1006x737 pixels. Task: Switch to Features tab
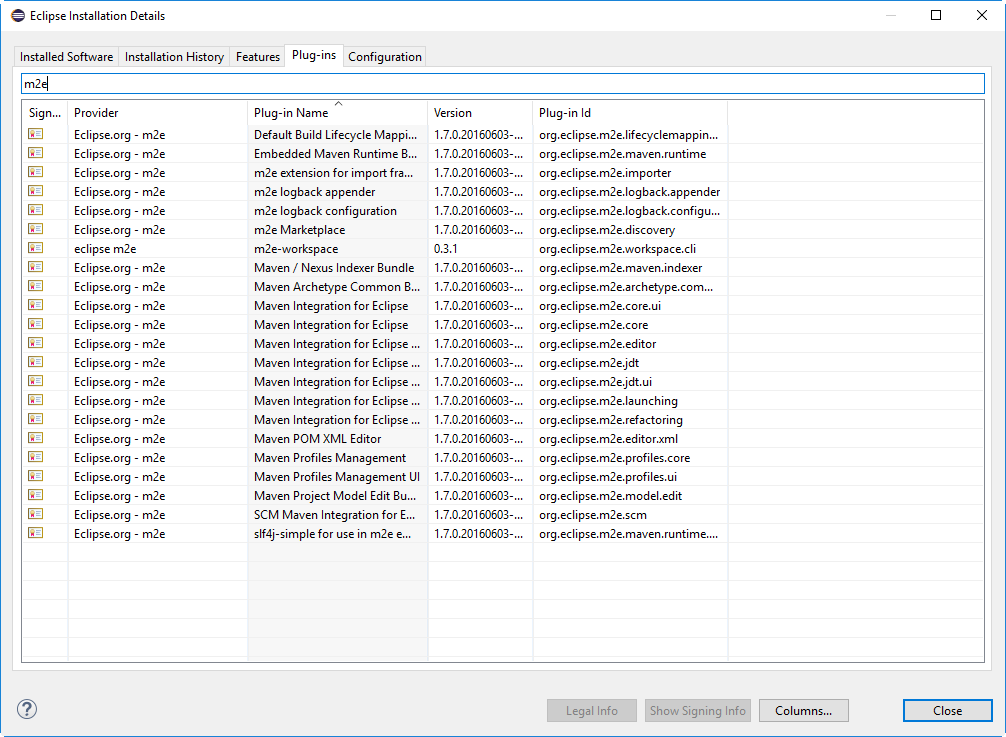[x=257, y=56]
